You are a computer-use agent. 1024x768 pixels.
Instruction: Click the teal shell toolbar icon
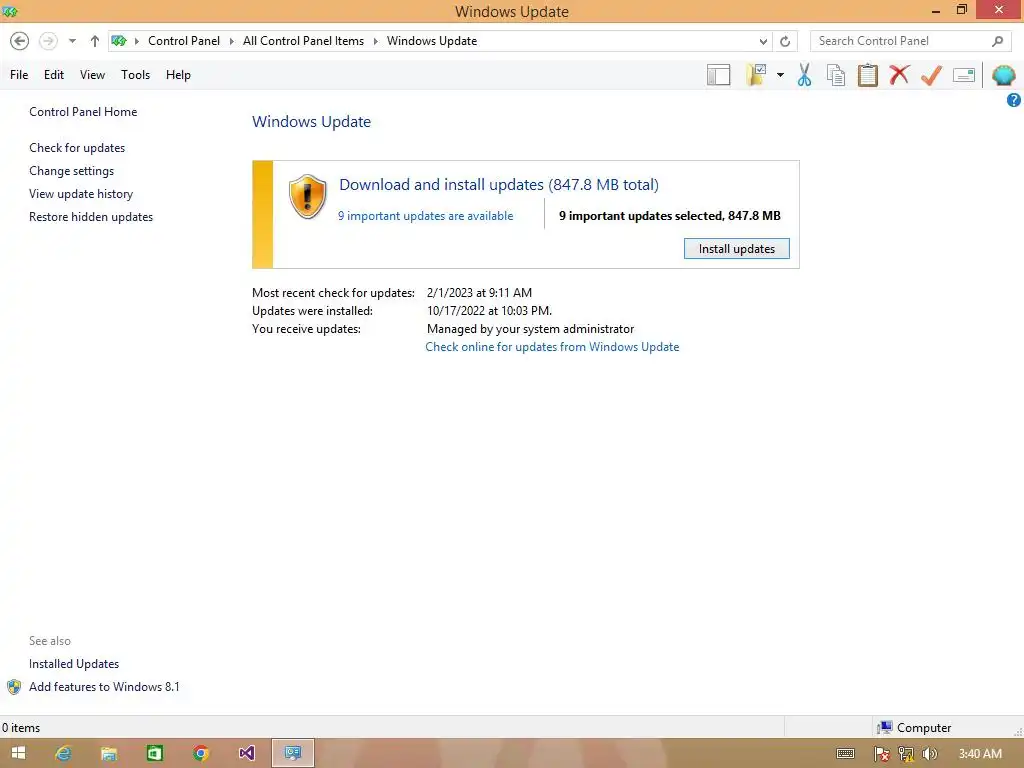coord(1004,75)
